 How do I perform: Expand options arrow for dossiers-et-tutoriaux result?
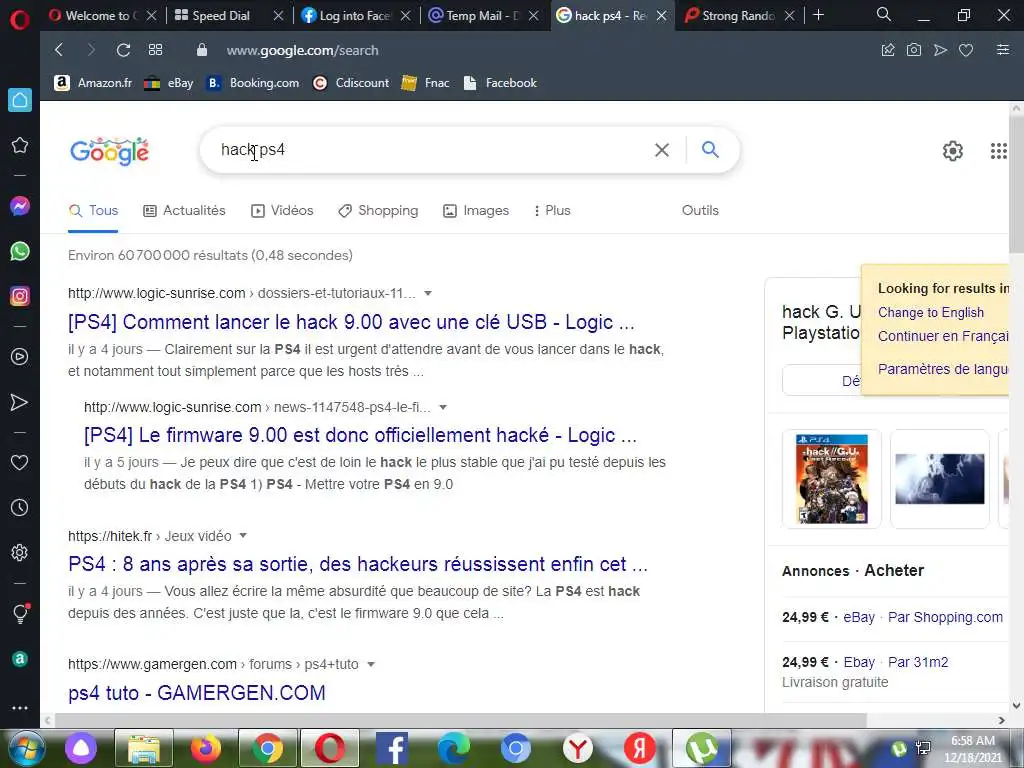click(428, 293)
